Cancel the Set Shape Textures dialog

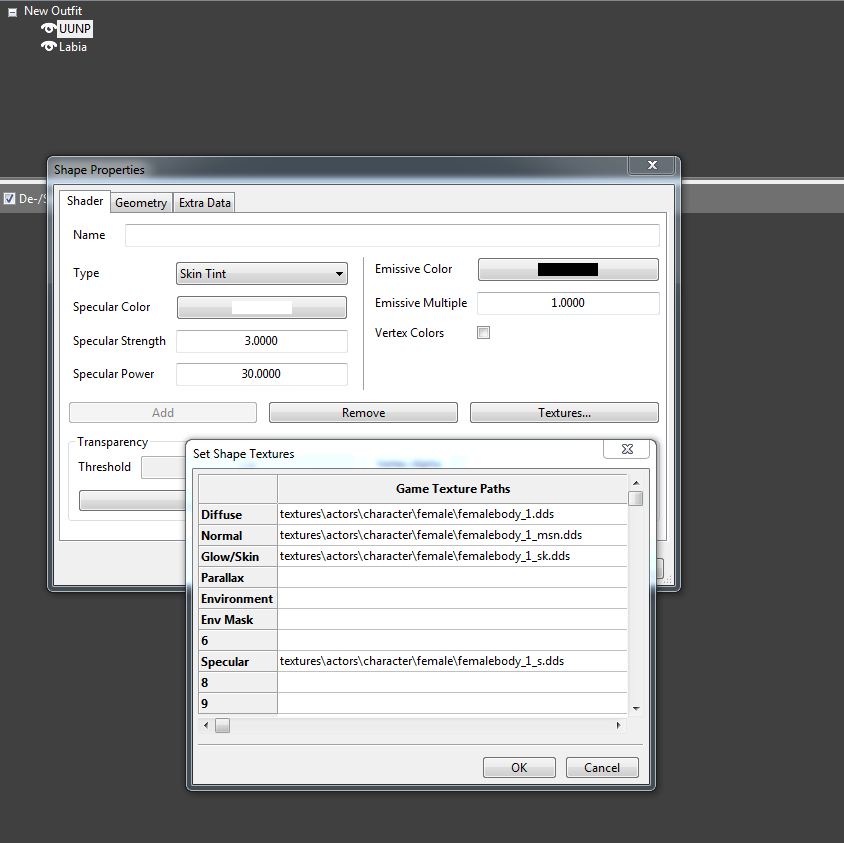pos(602,768)
